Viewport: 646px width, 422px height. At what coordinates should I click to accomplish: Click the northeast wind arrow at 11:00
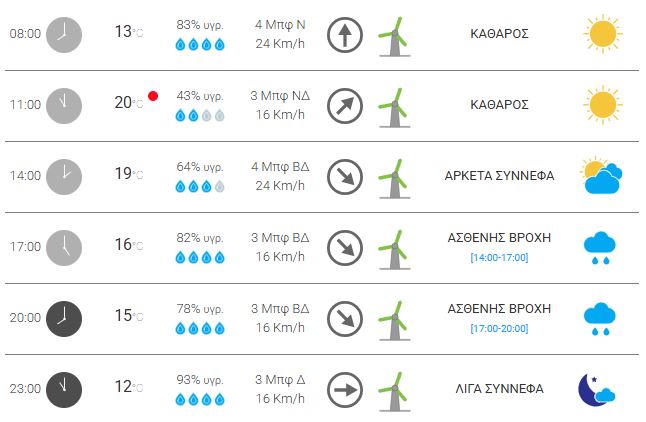pos(344,105)
